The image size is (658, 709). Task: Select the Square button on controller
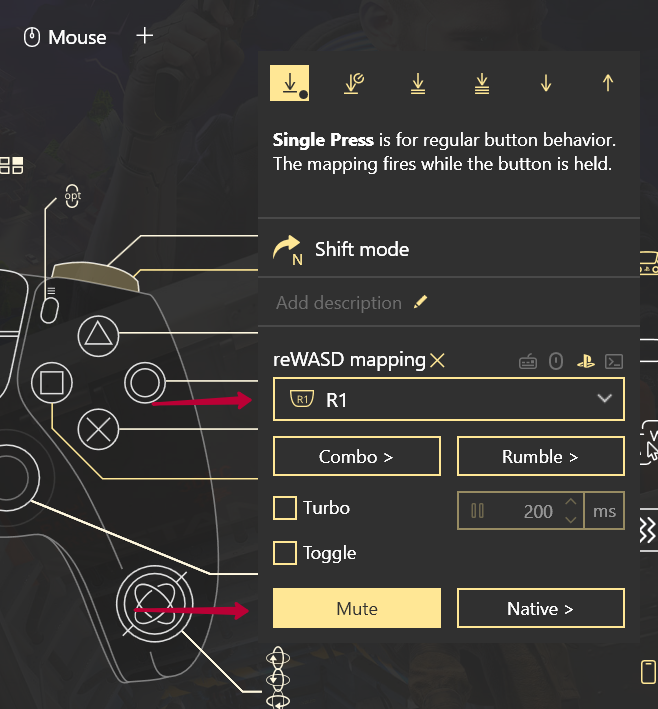pyautogui.click(x=52, y=383)
